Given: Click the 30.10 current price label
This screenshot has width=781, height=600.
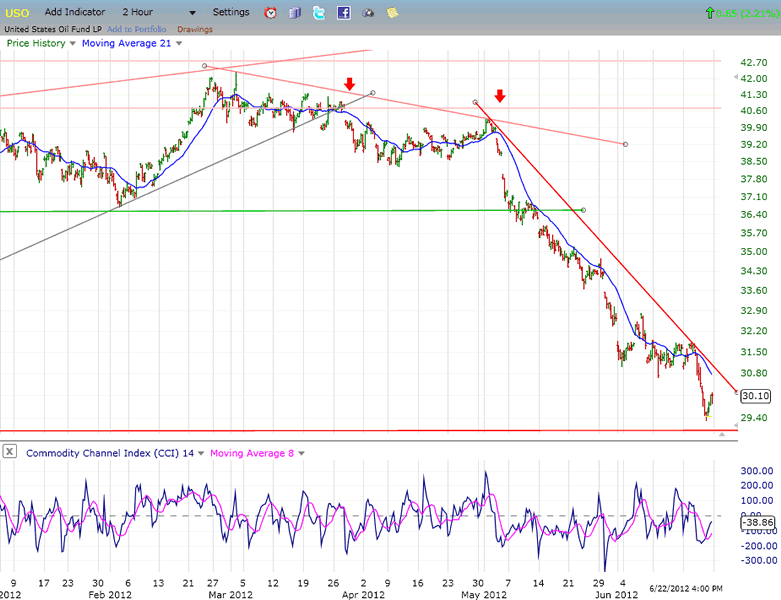Looking at the screenshot, I should click(755, 396).
